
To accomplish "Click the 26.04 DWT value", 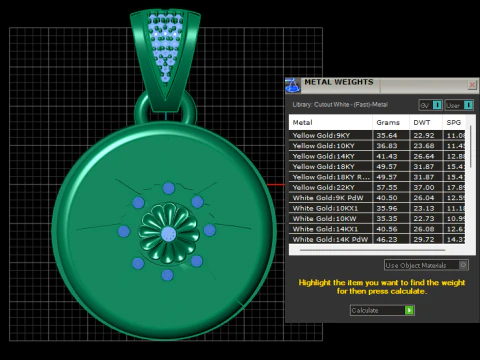I will click(x=424, y=198).
